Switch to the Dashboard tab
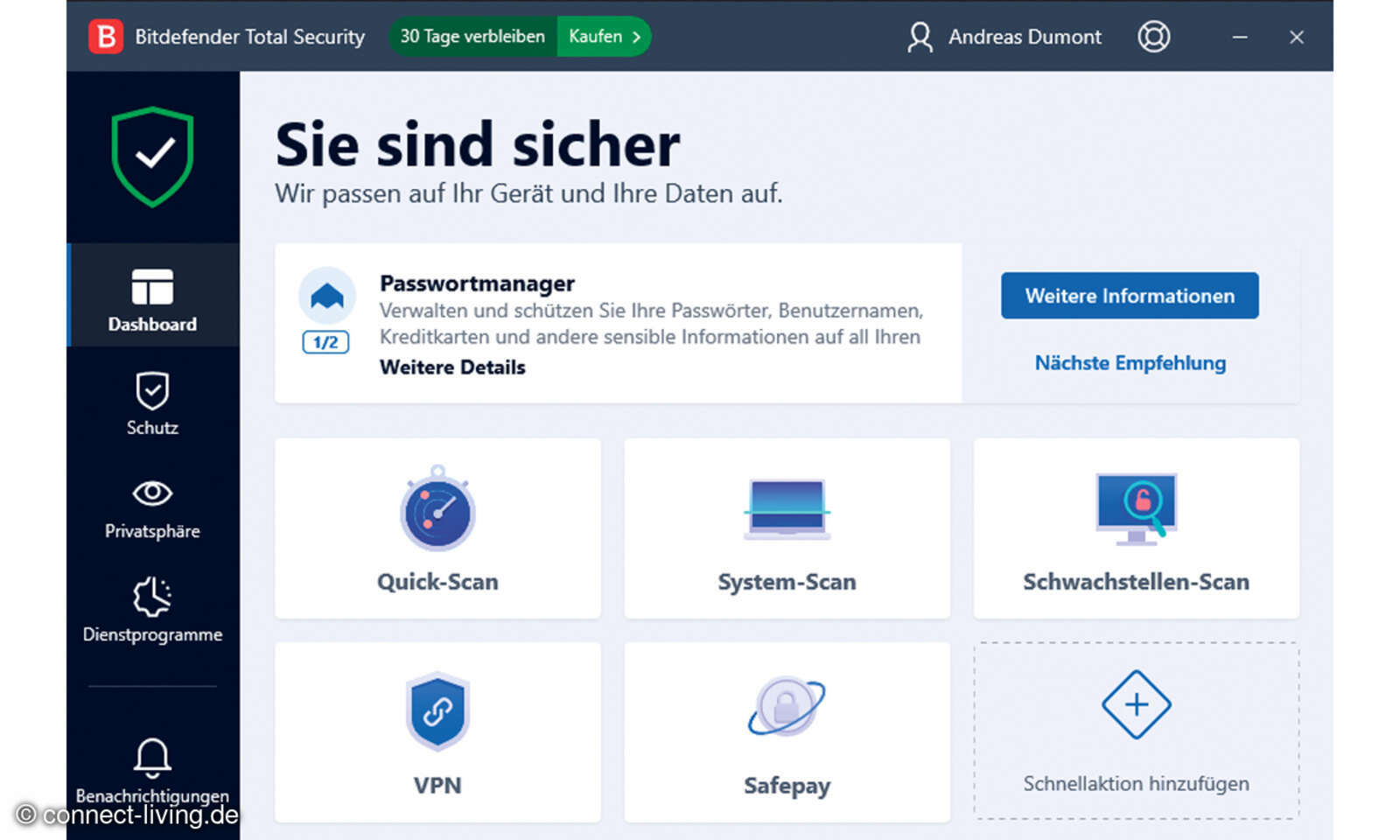The image size is (1400, 840). coord(152,299)
